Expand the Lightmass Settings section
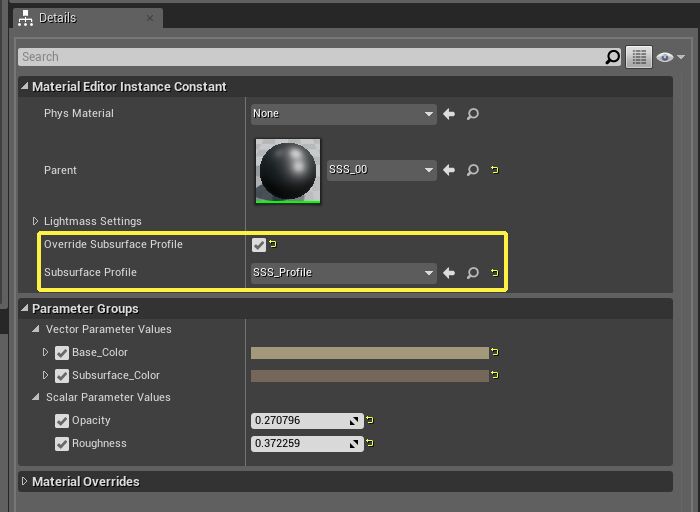The height and width of the screenshot is (512, 700). pos(36,221)
